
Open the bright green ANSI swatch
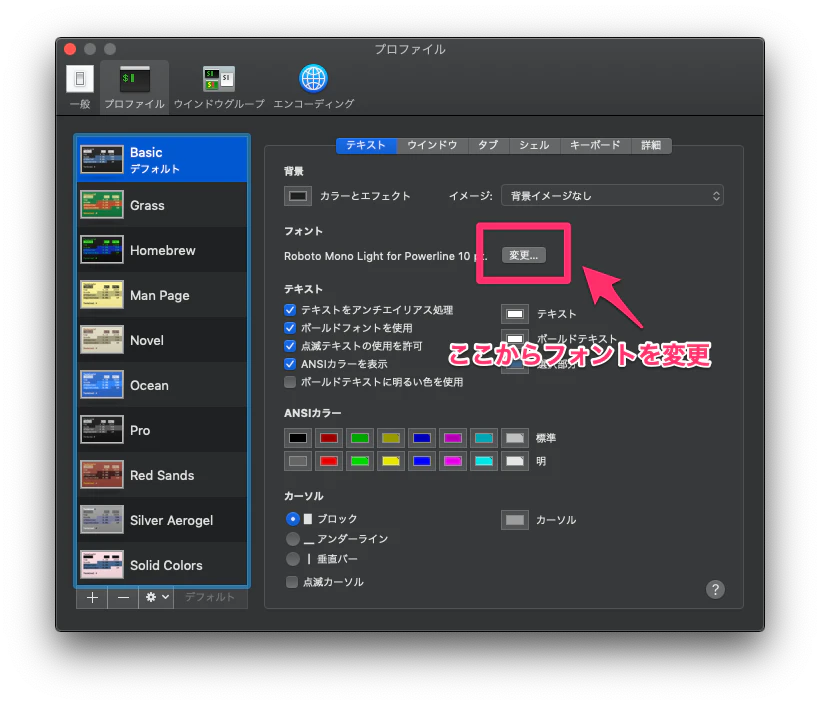click(x=360, y=461)
